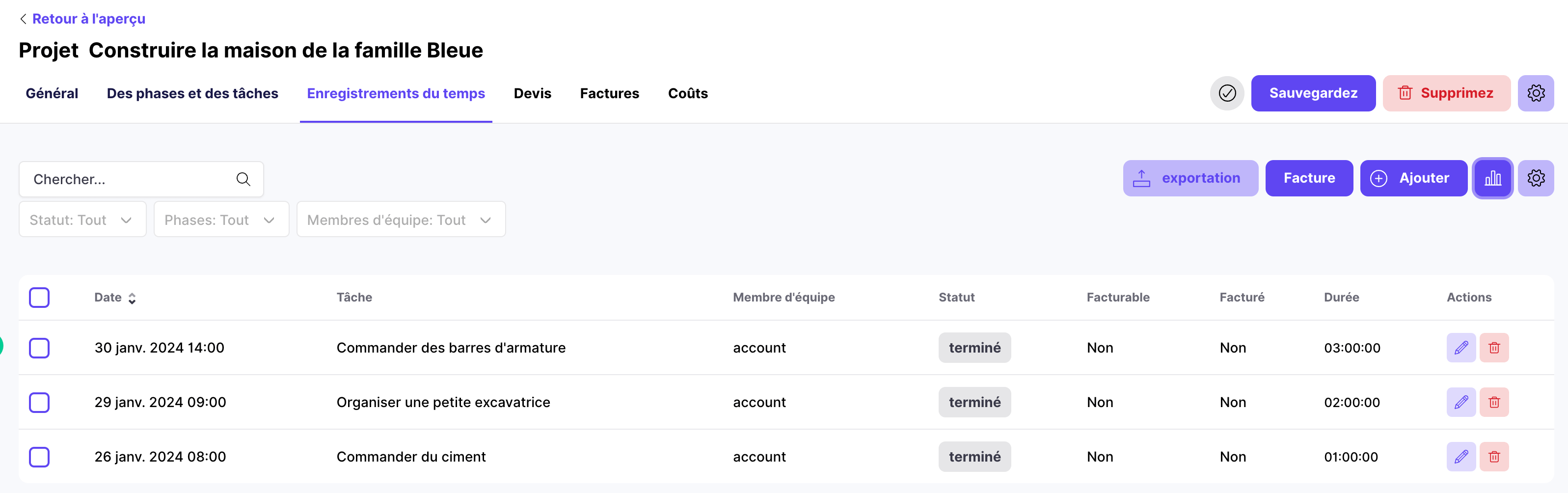Click the back chevron before Retour à l'aperçu

click(23, 19)
